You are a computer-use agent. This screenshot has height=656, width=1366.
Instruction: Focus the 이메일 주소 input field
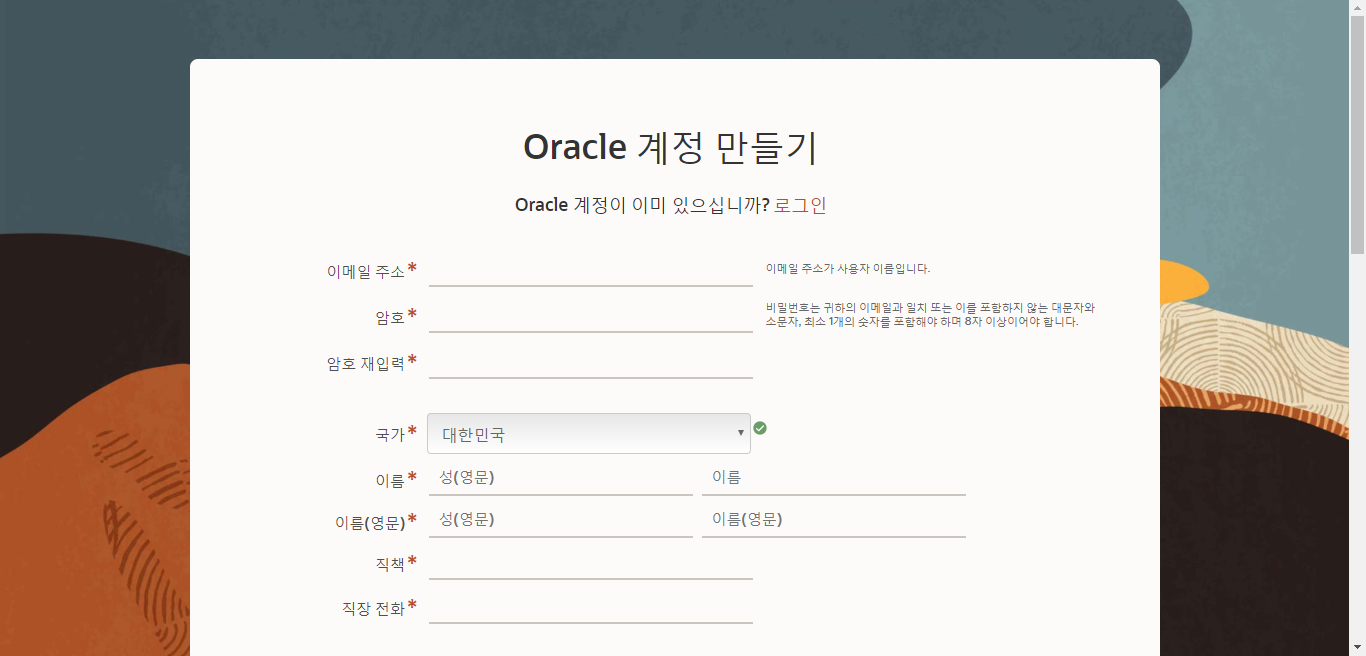pos(591,270)
